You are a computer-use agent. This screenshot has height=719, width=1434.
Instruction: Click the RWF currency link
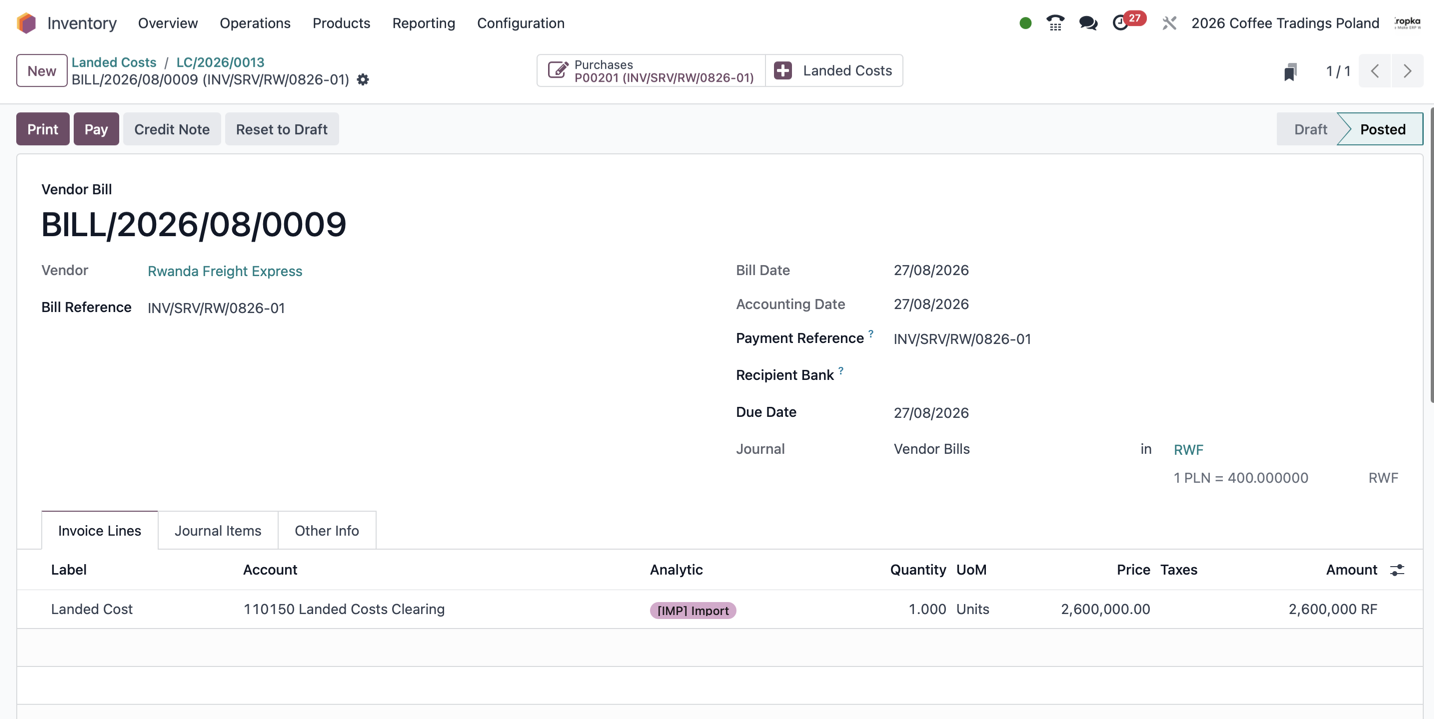pyautogui.click(x=1188, y=450)
